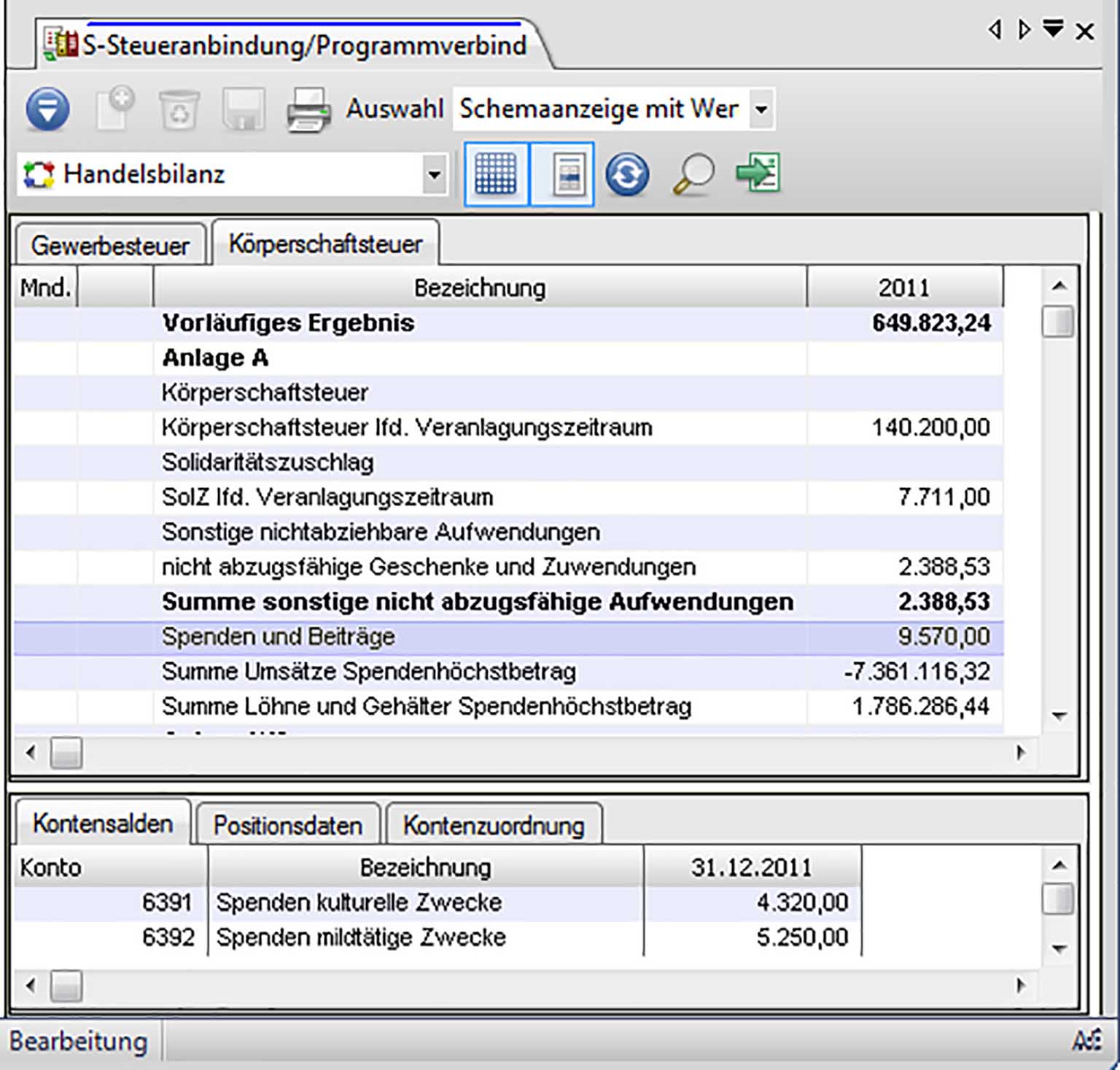Click the Körperschaftsteuer heading row

click(508, 393)
